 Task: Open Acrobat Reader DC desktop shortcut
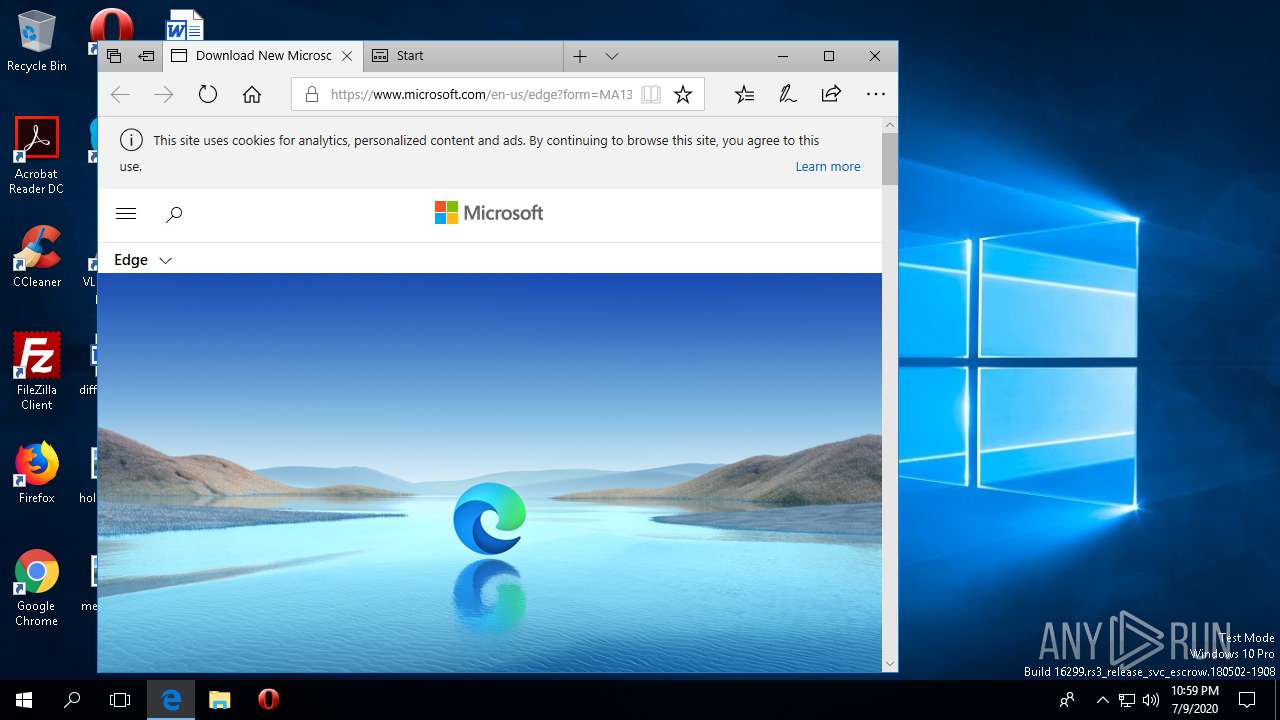click(37, 156)
